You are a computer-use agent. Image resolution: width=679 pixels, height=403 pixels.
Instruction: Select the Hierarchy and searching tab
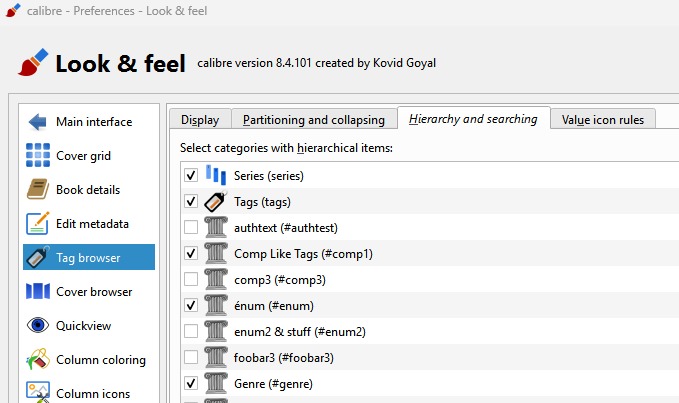(x=473, y=119)
